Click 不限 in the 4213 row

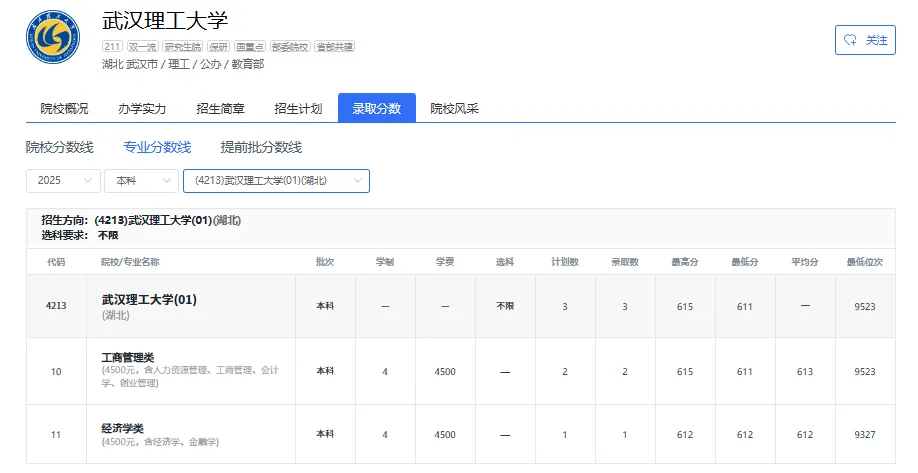505,306
